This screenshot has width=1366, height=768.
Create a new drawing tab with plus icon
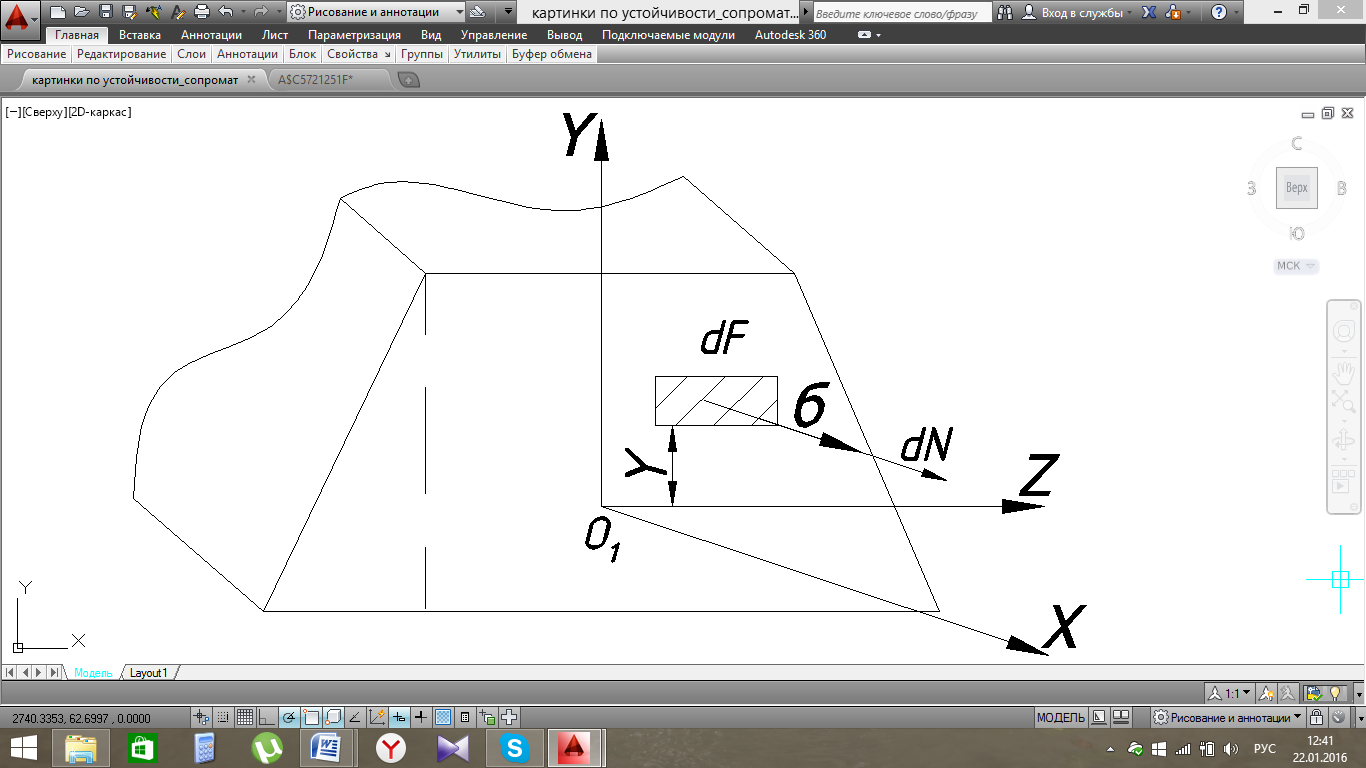[408, 80]
